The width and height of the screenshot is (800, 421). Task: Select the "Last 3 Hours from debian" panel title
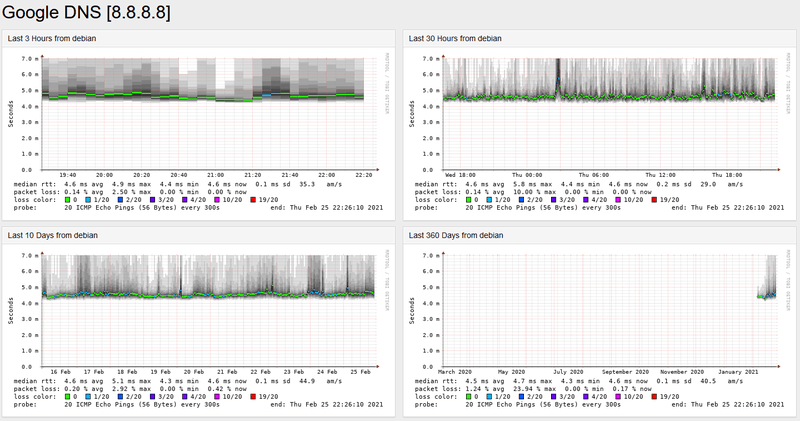click(x=52, y=38)
